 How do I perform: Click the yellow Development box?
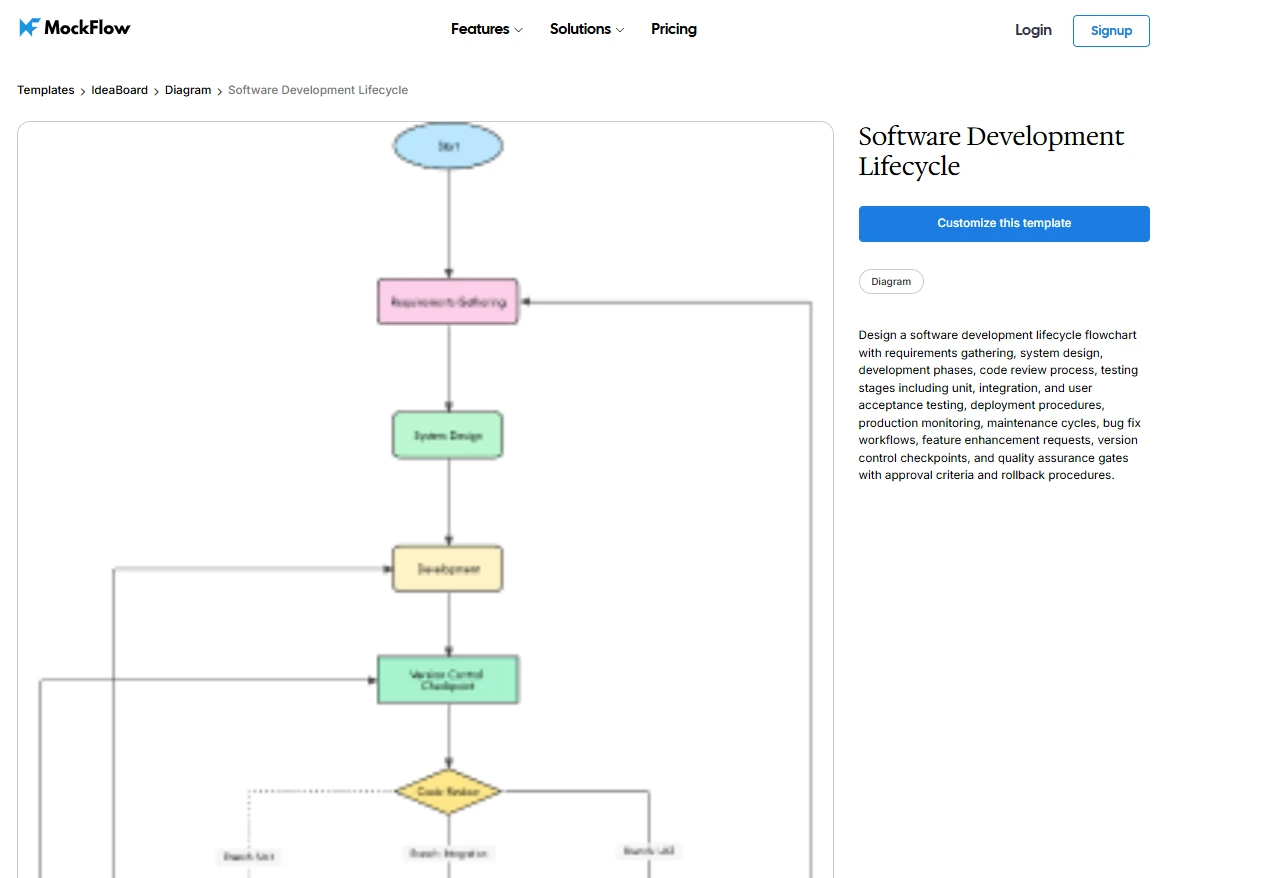pyautogui.click(x=448, y=569)
